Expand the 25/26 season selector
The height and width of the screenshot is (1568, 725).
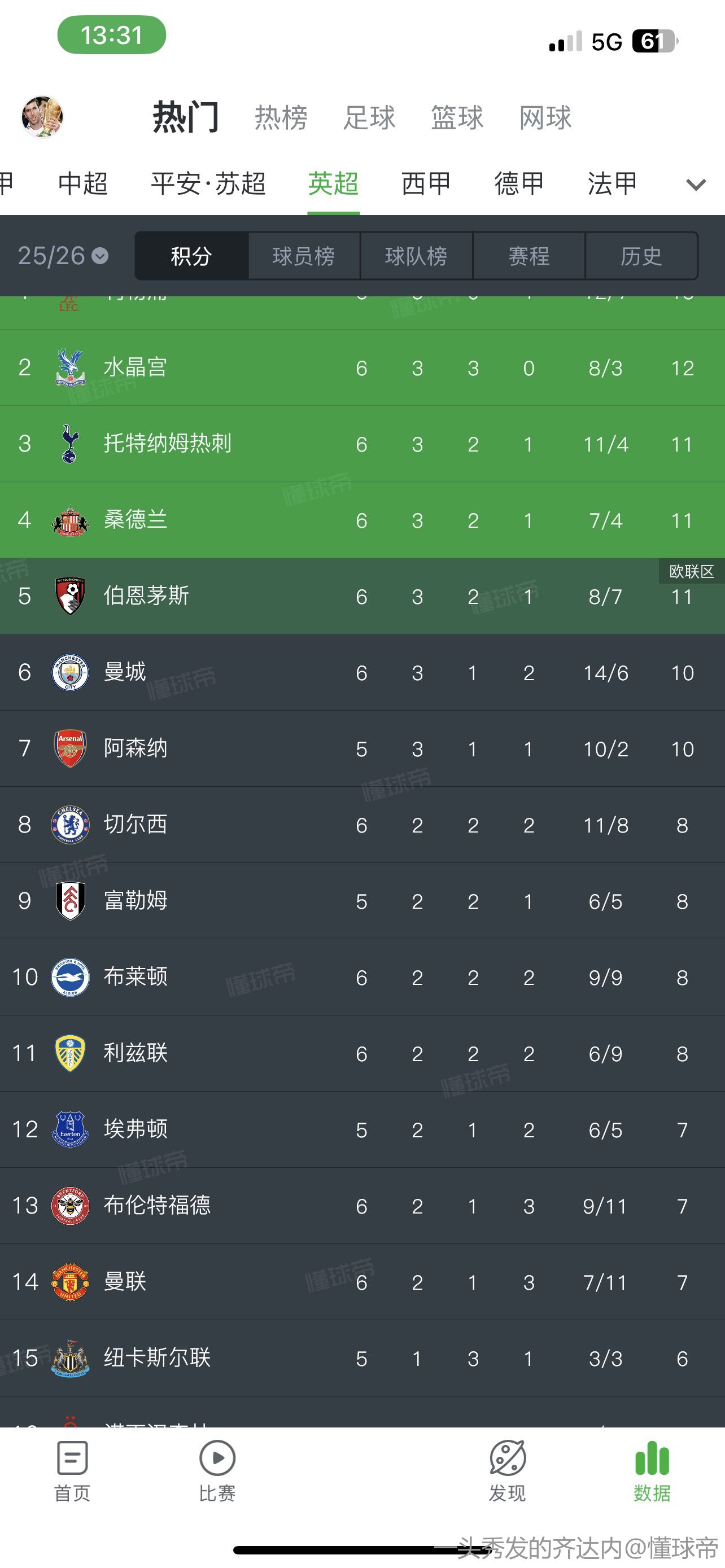point(63,256)
